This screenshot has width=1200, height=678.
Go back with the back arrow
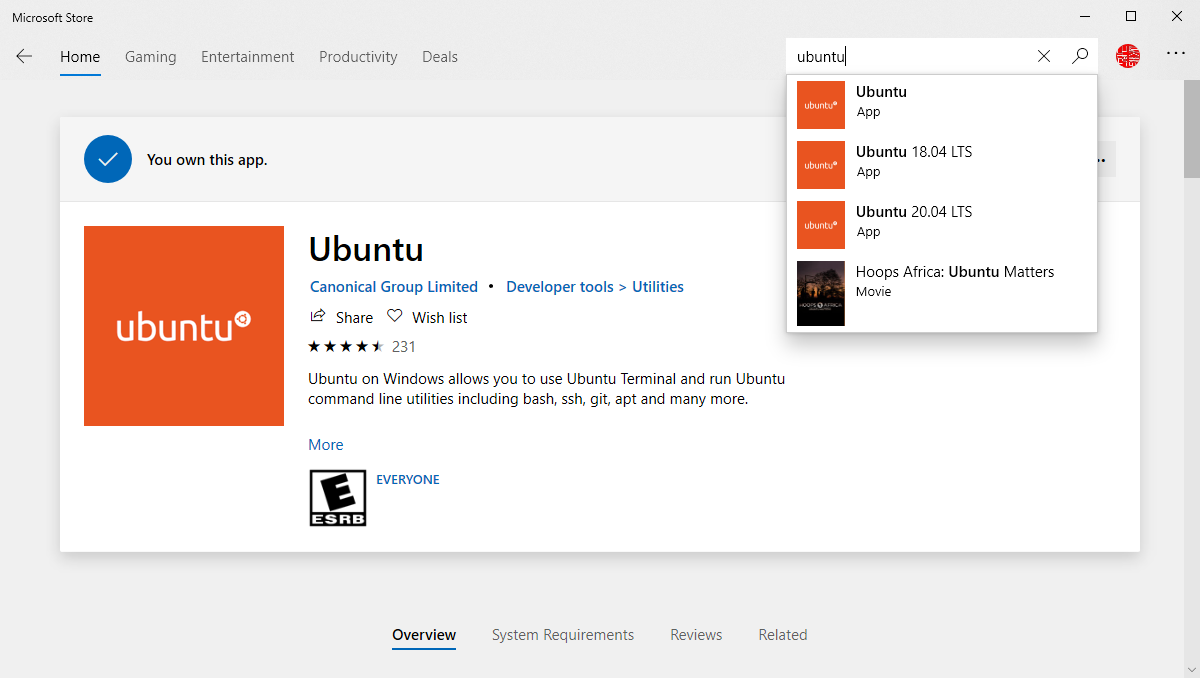coord(24,57)
